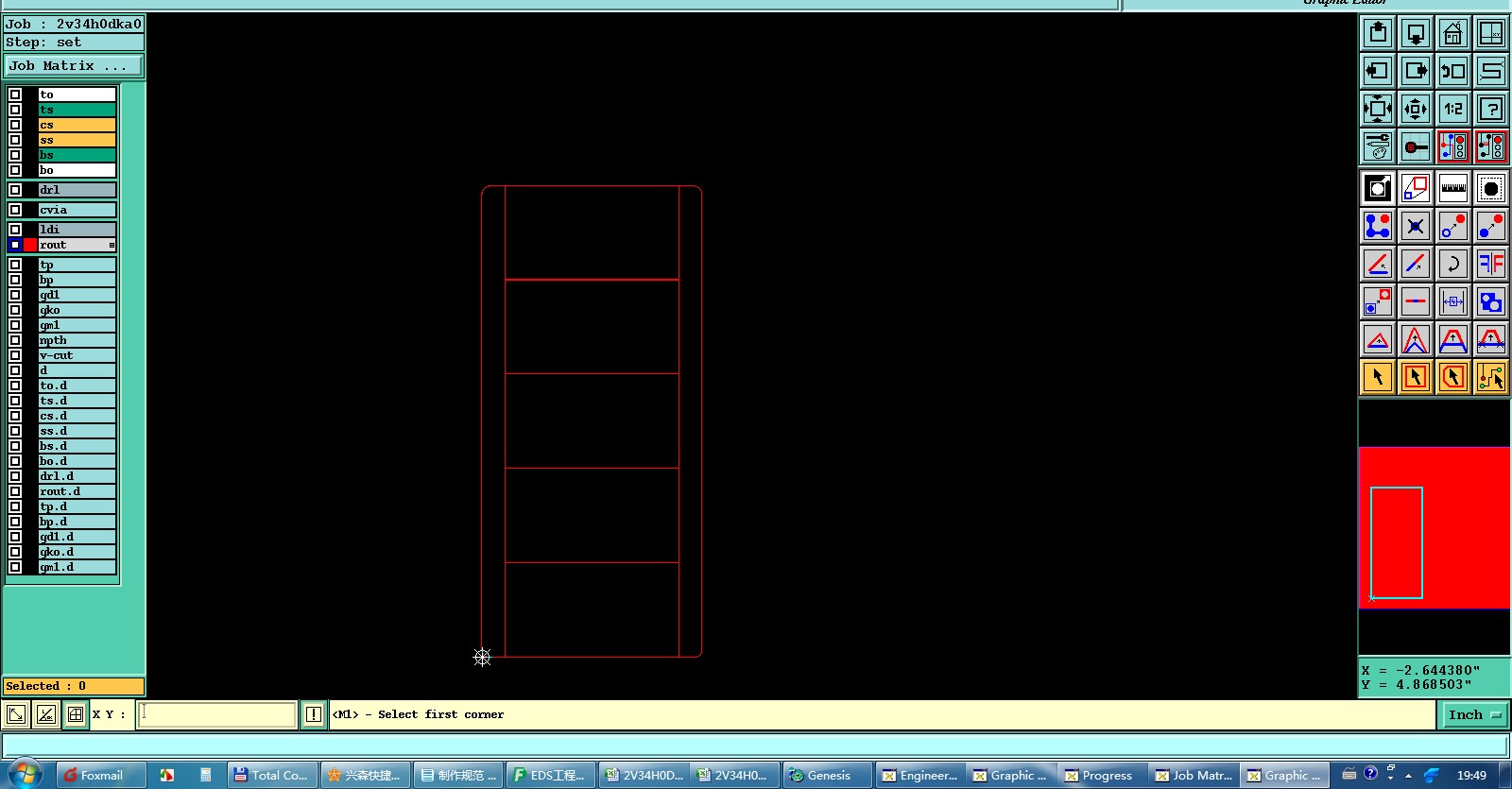Image resolution: width=1512 pixels, height=789 pixels.
Task: Click the Windows Start orb
Action: [26, 774]
